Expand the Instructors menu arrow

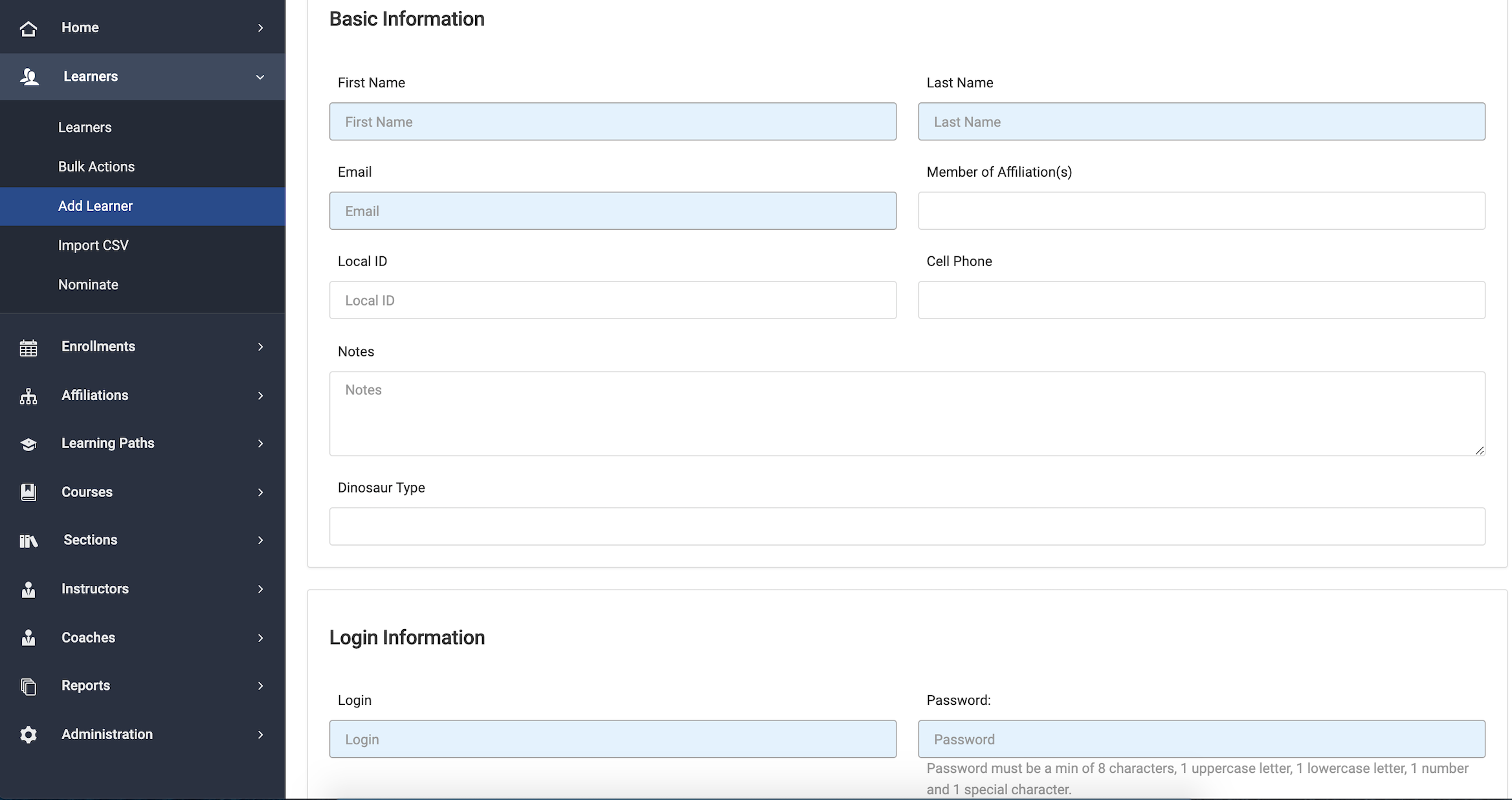click(260, 589)
